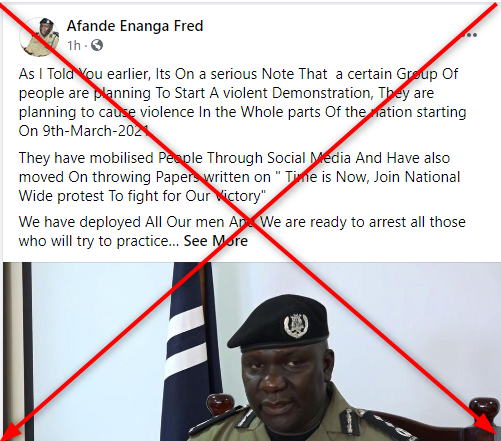Click the 1h post timestamp

coord(74,45)
